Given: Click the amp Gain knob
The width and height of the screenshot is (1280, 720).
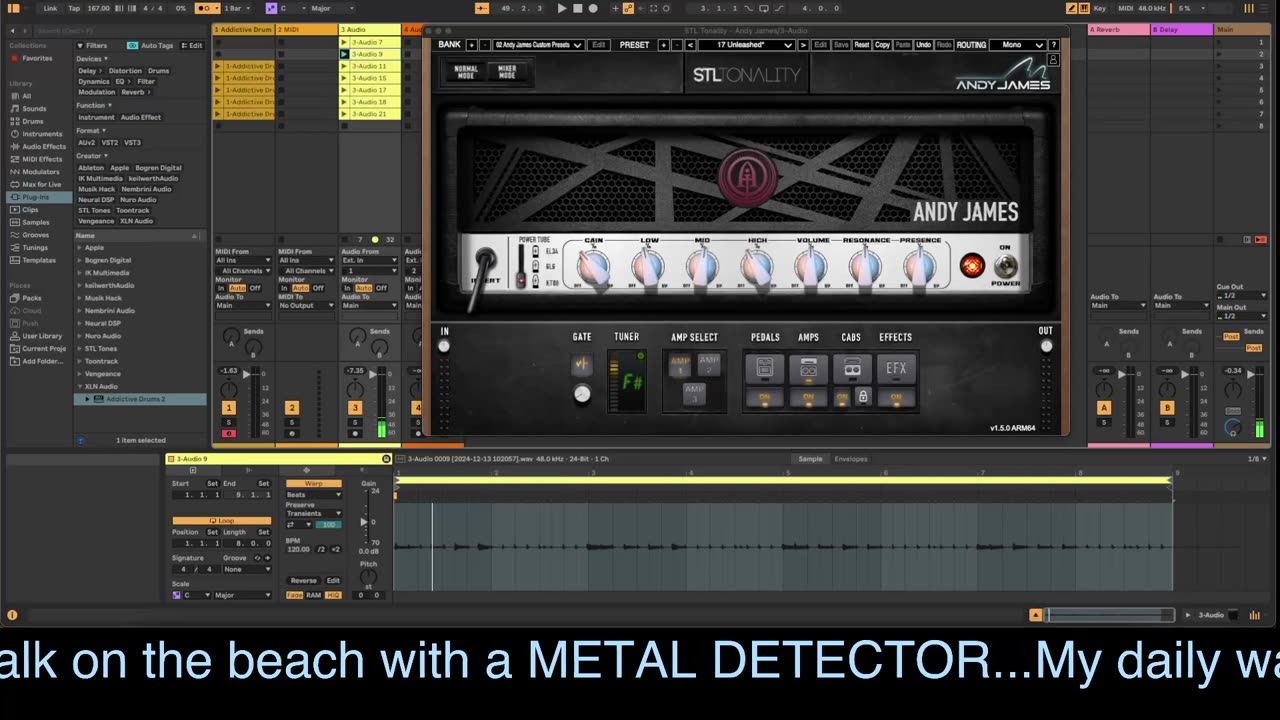Looking at the screenshot, I should 594,267.
